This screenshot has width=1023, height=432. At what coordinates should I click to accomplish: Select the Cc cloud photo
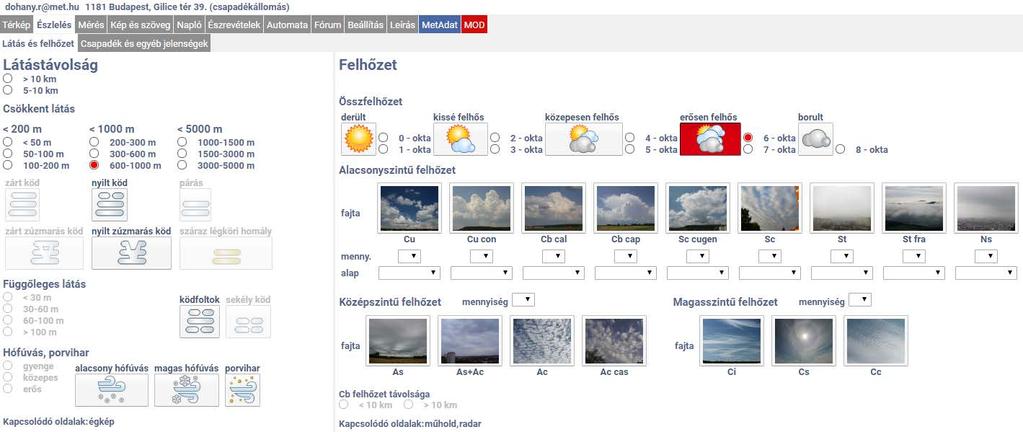pyautogui.click(x=876, y=341)
